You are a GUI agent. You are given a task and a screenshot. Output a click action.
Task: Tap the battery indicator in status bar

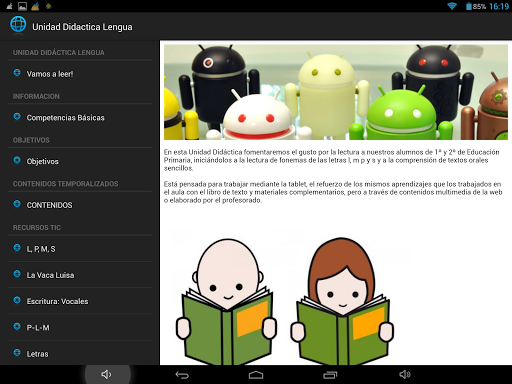[476, 6]
